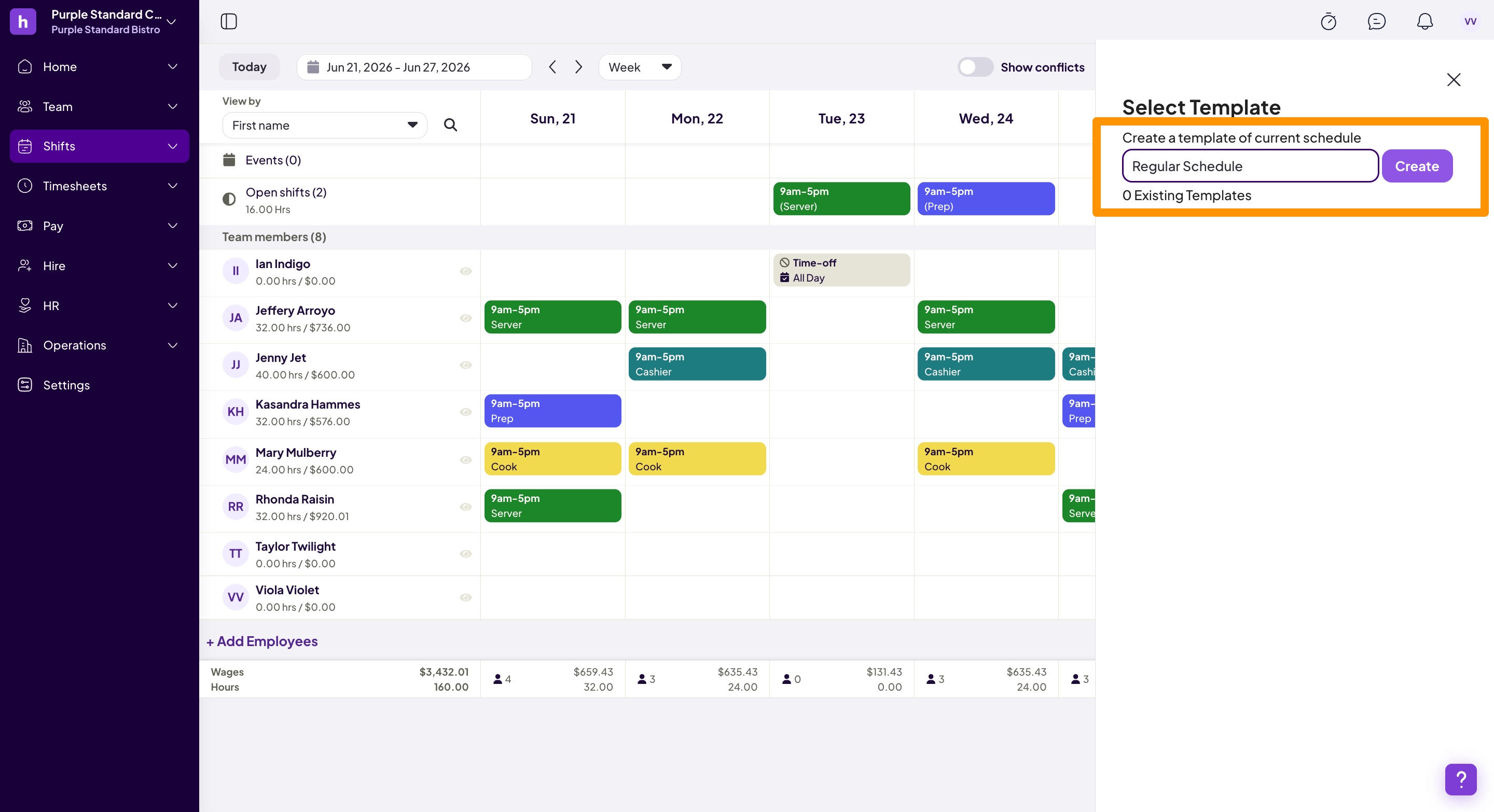Close the Select Template panel

[x=1453, y=79]
